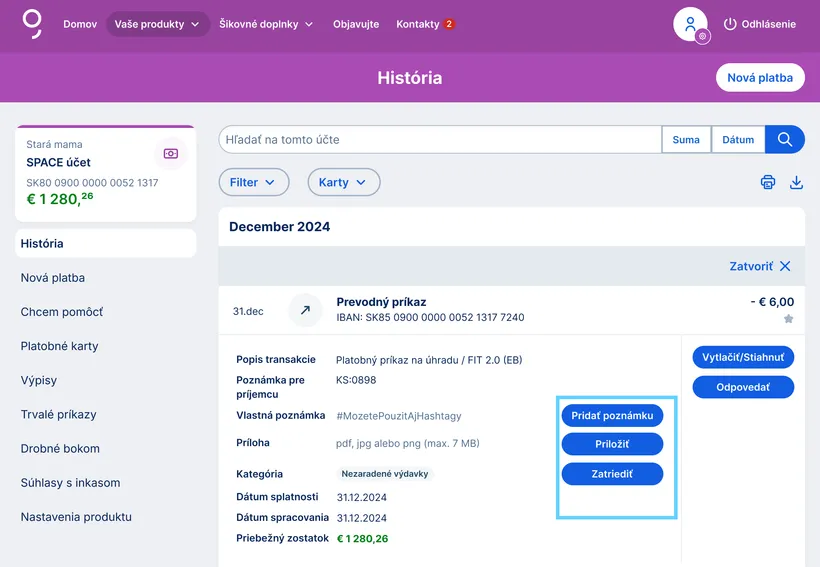Click the Odhlásenie power icon
Viewport: 820px width, 567px height.
click(x=730, y=24)
